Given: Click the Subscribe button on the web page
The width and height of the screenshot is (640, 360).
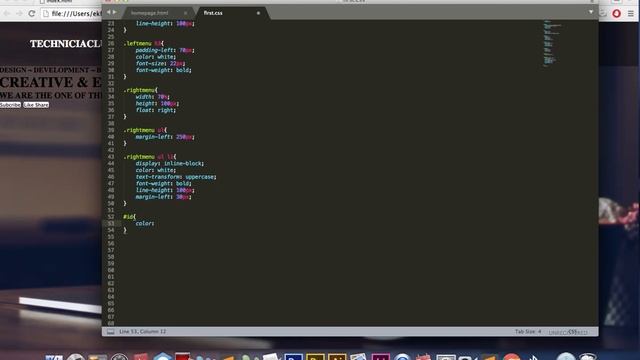Looking at the screenshot, I should [10, 105].
